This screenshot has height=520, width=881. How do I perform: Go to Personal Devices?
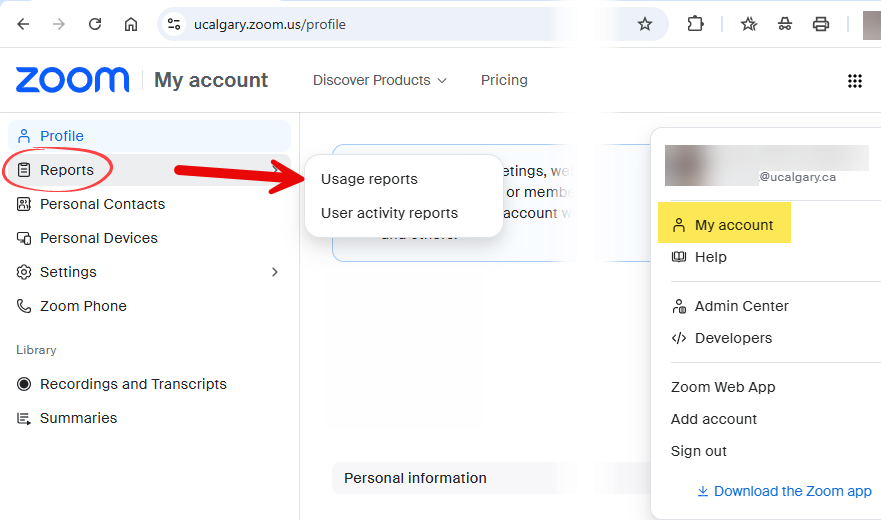(98, 238)
